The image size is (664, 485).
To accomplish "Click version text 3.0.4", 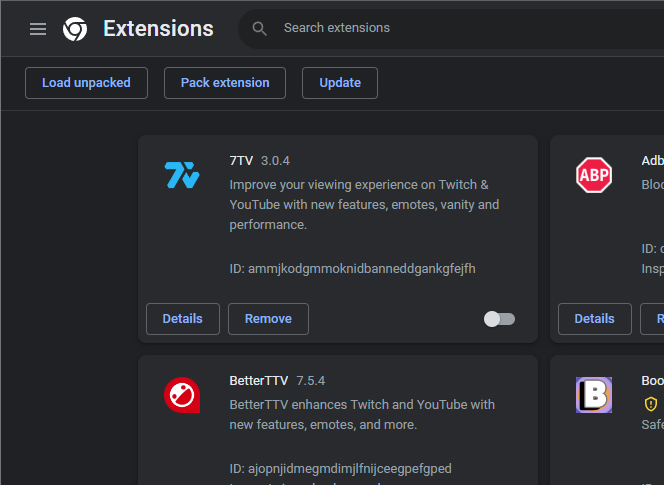I will (x=275, y=161).
